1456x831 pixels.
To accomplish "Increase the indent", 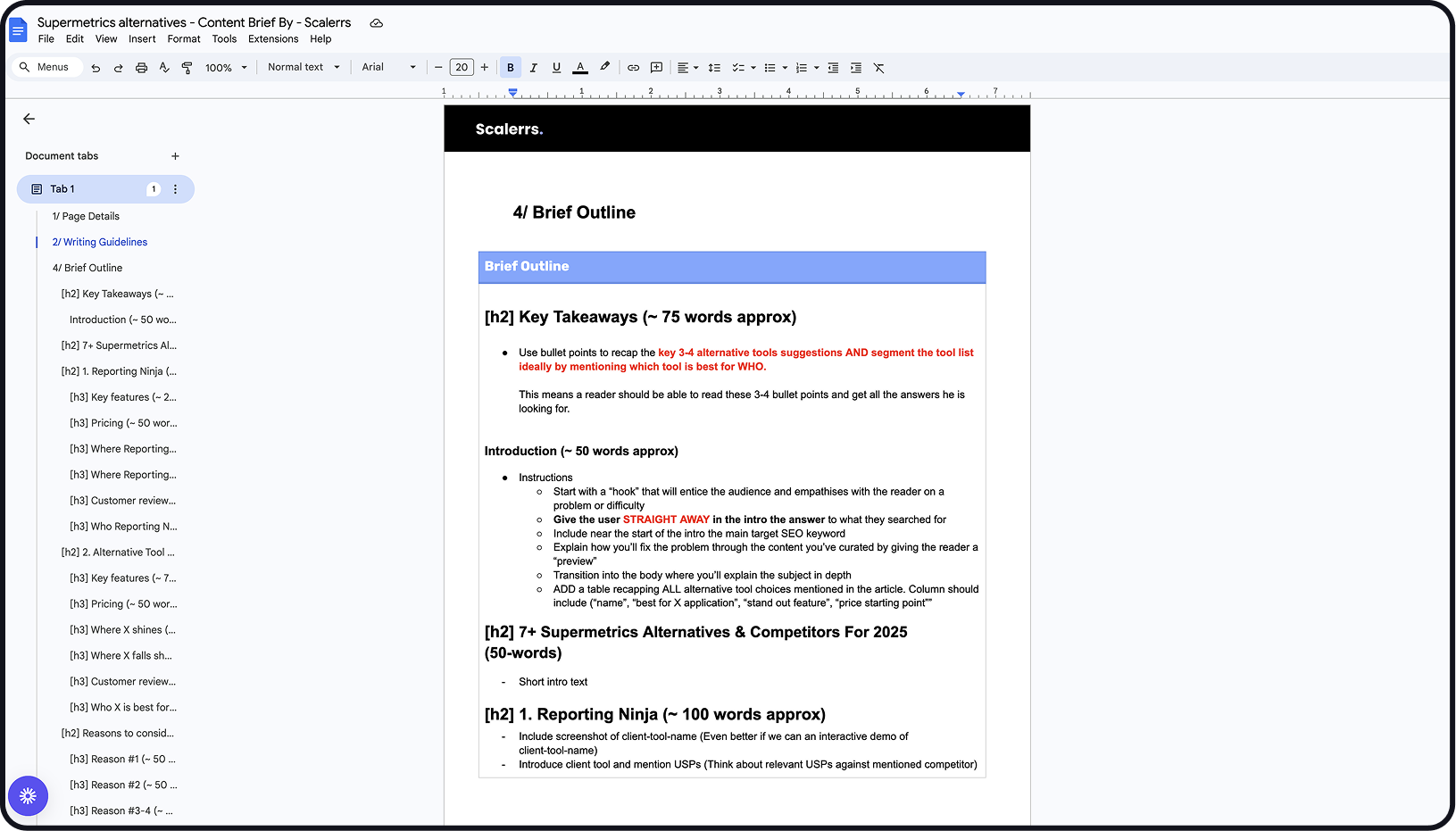I will (x=856, y=68).
